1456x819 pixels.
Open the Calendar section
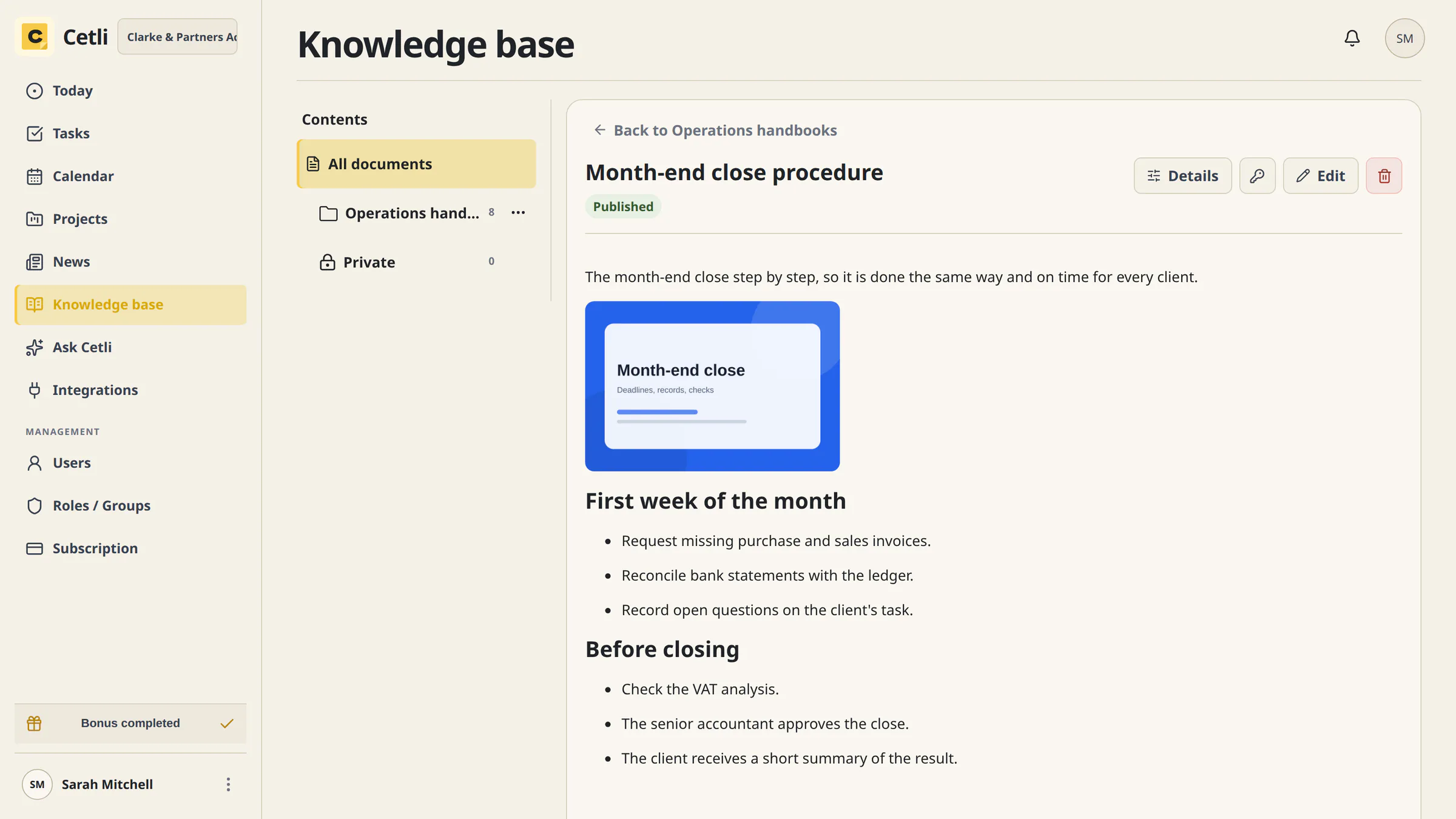coord(130,177)
